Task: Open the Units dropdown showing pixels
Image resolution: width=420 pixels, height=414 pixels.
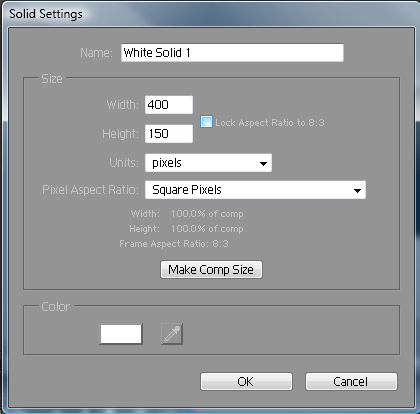Action: point(208,163)
